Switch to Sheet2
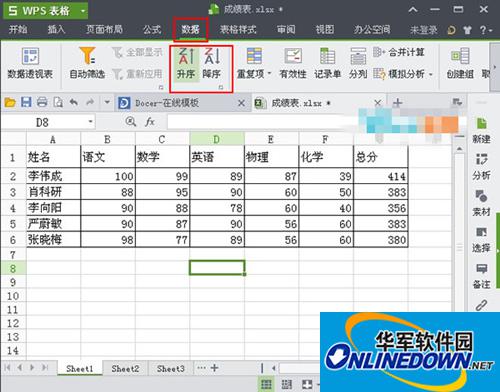Image resolution: width=500 pixels, height=392 pixels. pos(125,368)
